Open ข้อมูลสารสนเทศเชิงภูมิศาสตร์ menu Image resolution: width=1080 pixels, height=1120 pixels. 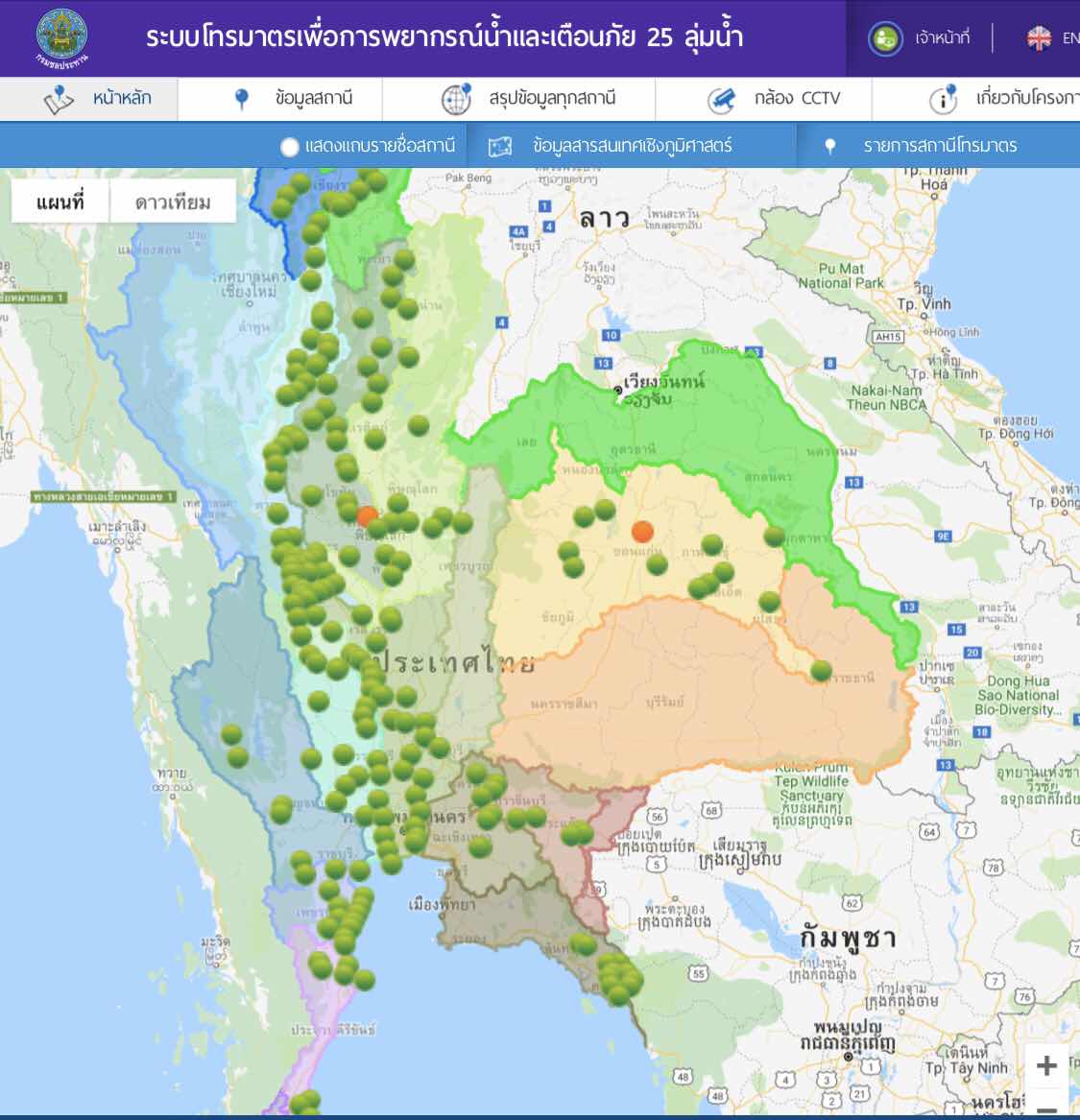632,146
